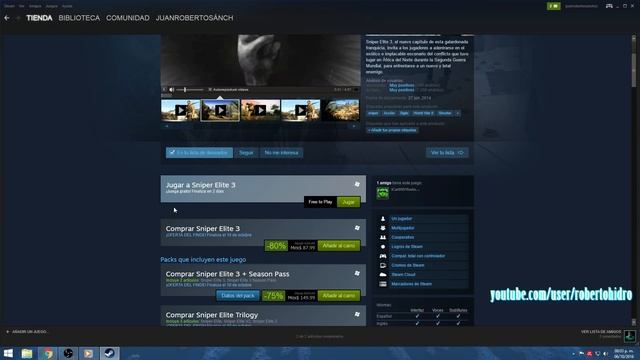Play the fourth trailer thumbnail
The width and height of the screenshot is (640, 360).
pos(300,110)
